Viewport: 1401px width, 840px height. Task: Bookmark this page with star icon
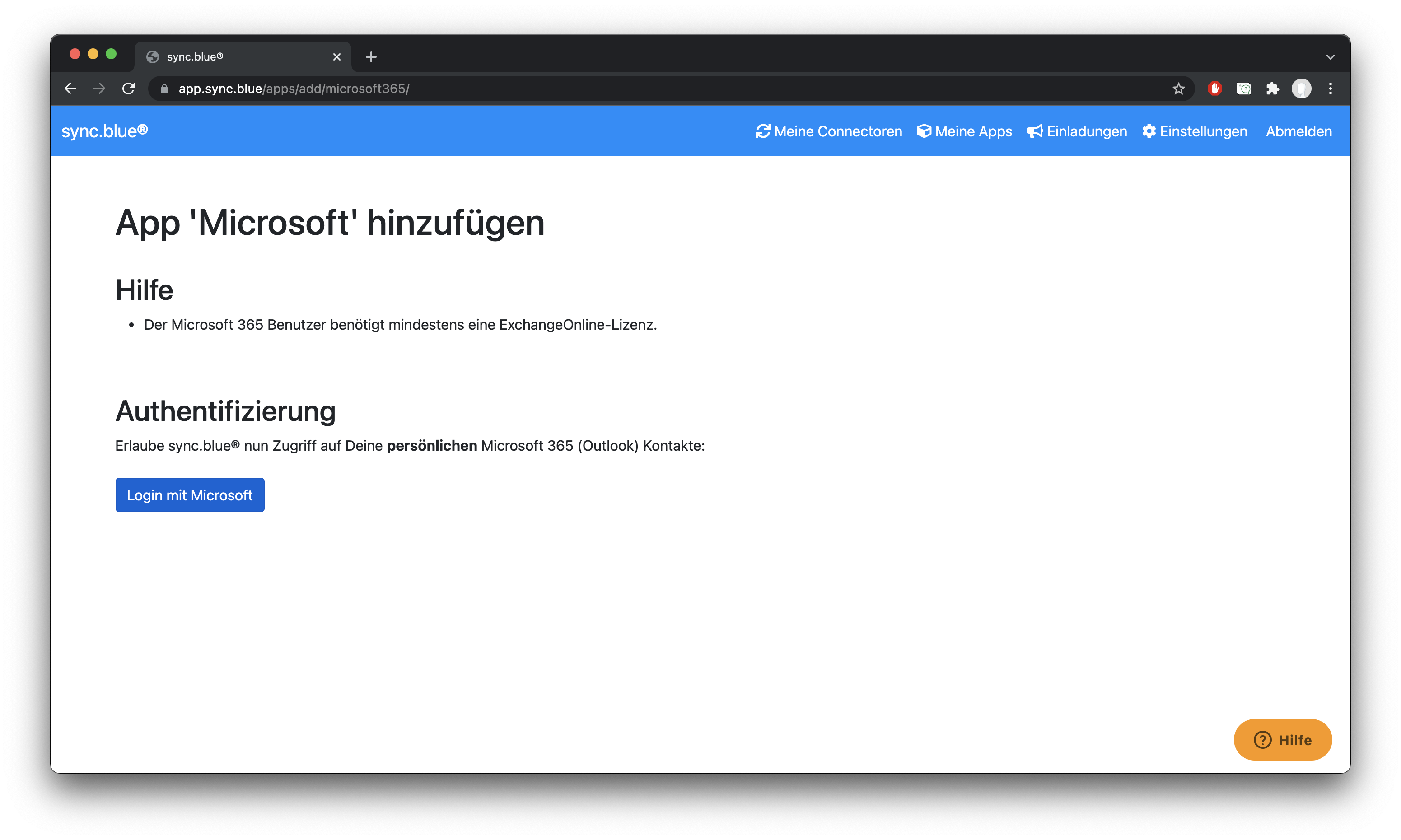click(x=1178, y=89)
